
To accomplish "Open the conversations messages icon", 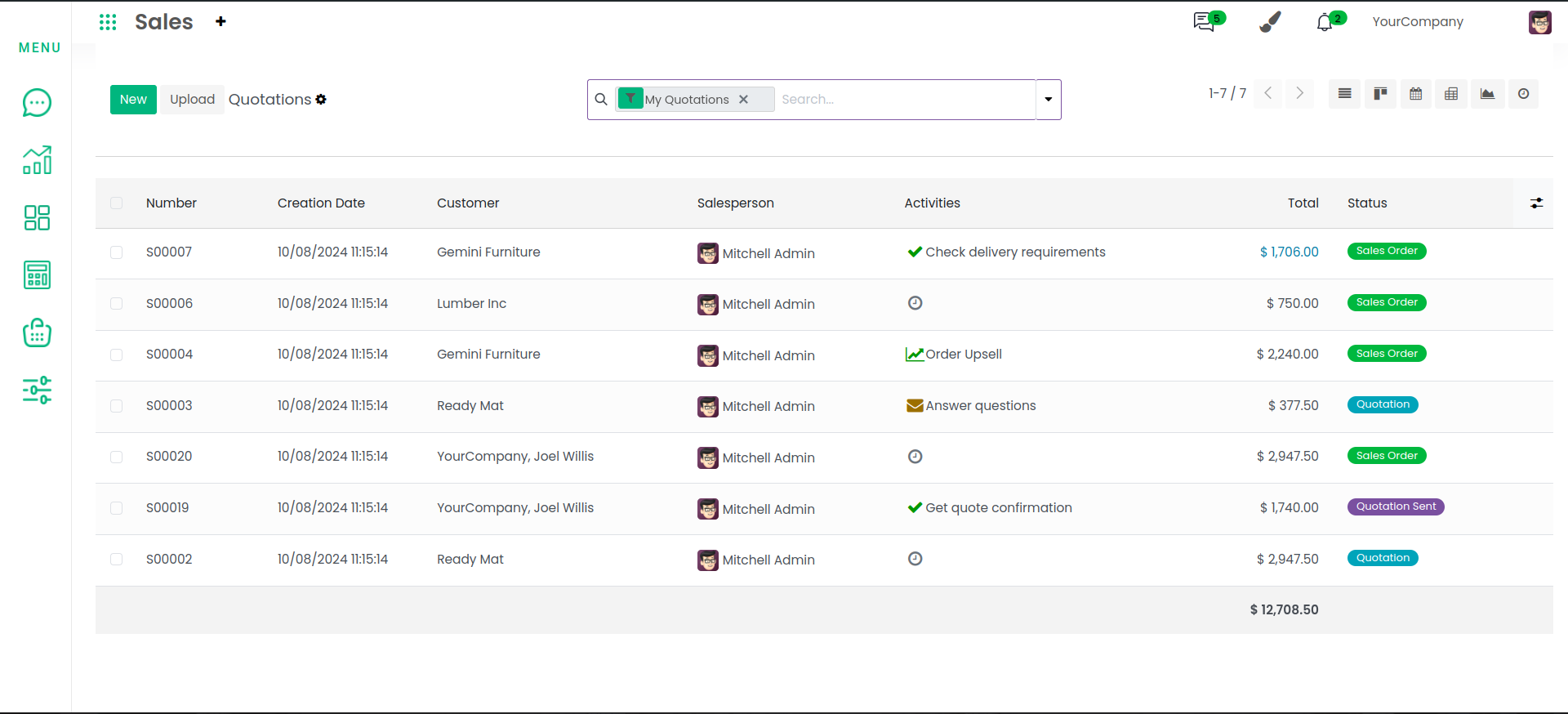I will [1204, 22].
